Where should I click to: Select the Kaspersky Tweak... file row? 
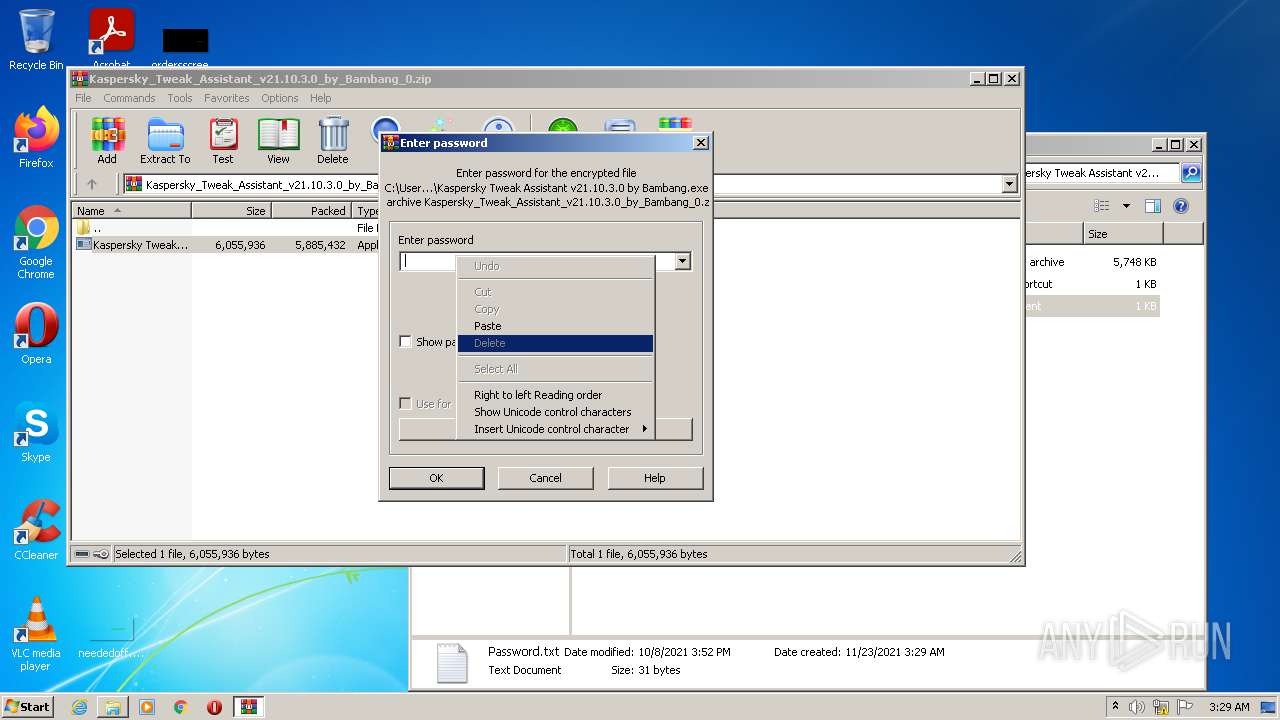225,245
